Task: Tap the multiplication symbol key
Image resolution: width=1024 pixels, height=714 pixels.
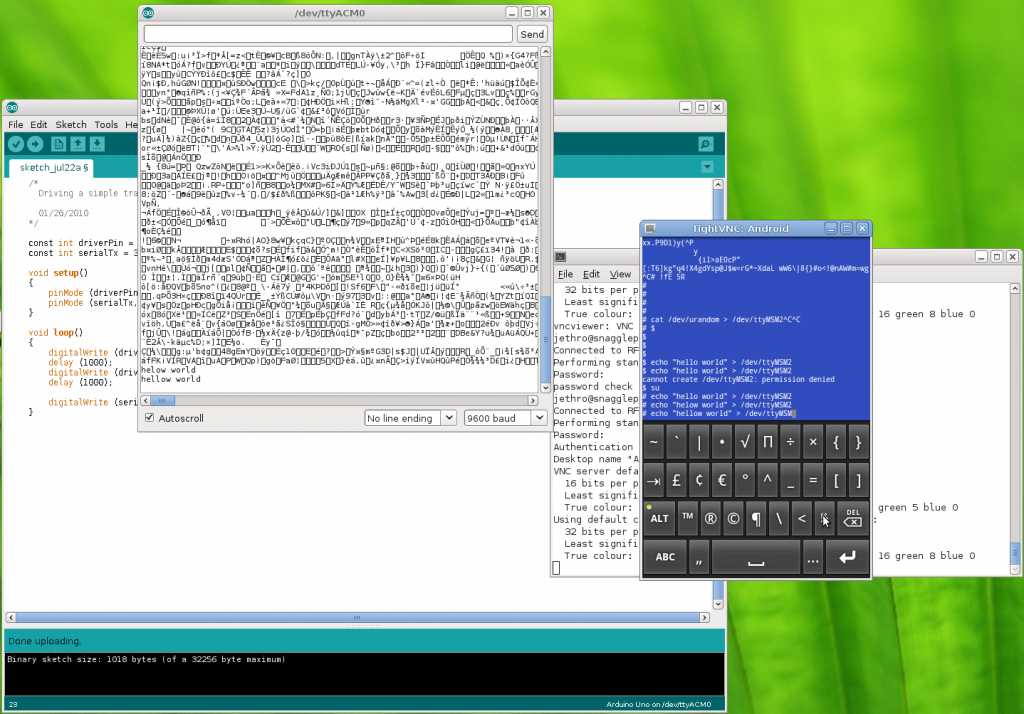Action: pos(813,442)
